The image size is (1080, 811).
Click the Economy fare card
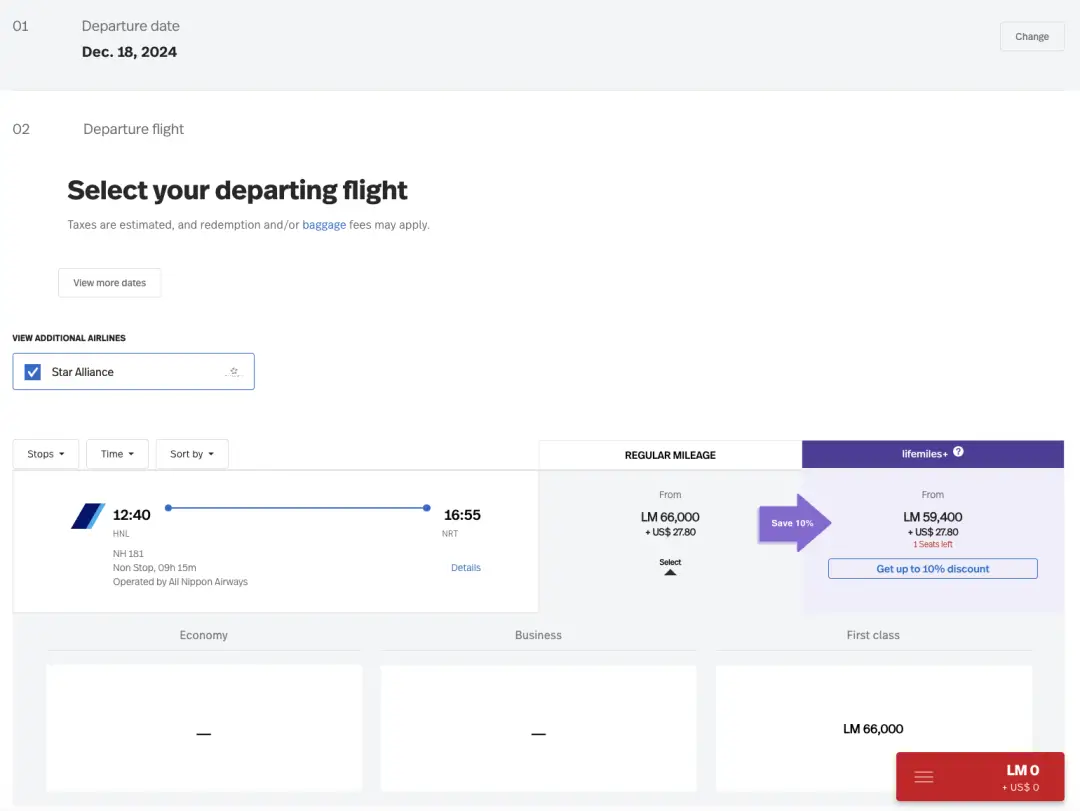[x=204, y=729]
